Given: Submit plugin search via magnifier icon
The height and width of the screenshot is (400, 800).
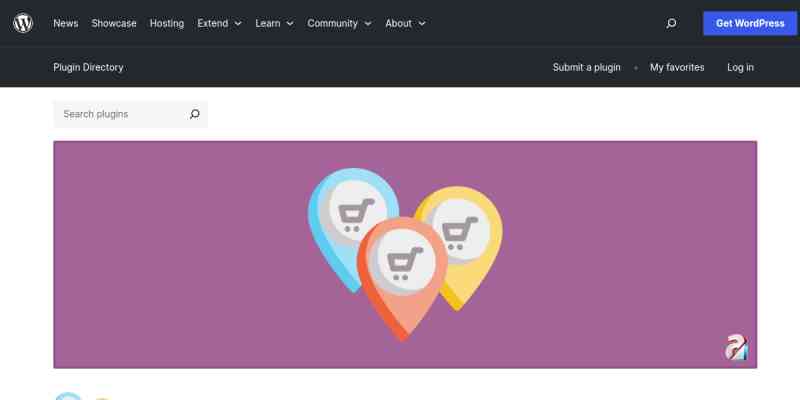Looking at the screenshot, I should (x=194, y=114).
